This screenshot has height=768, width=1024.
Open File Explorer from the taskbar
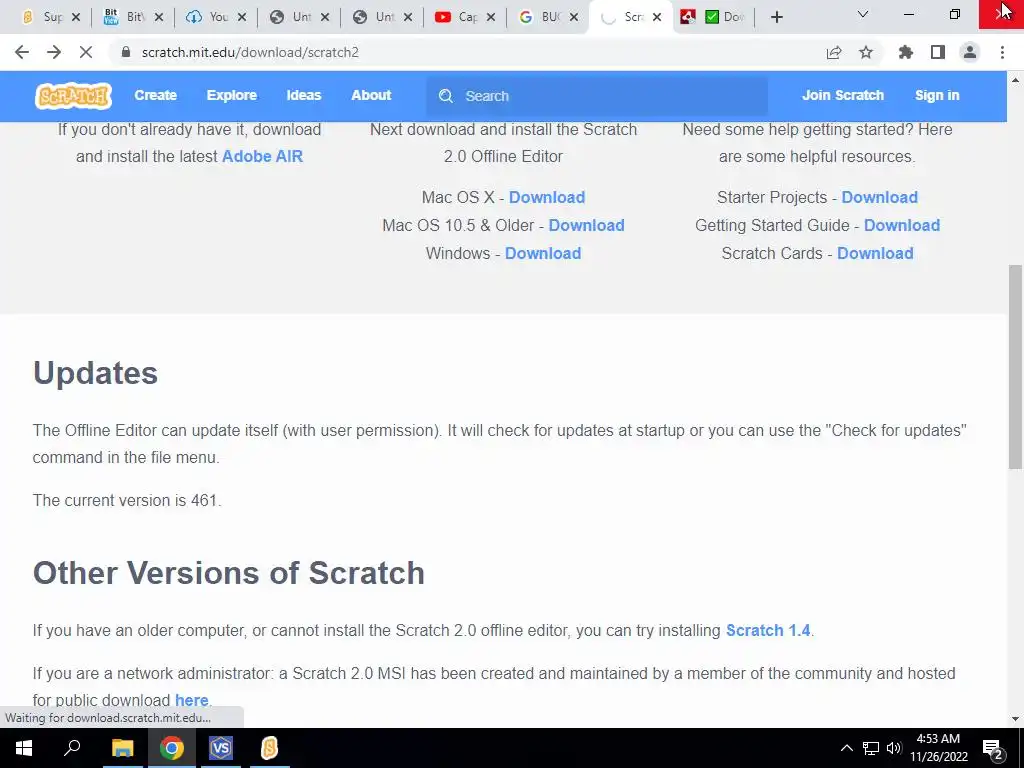[x=122, y=748]
